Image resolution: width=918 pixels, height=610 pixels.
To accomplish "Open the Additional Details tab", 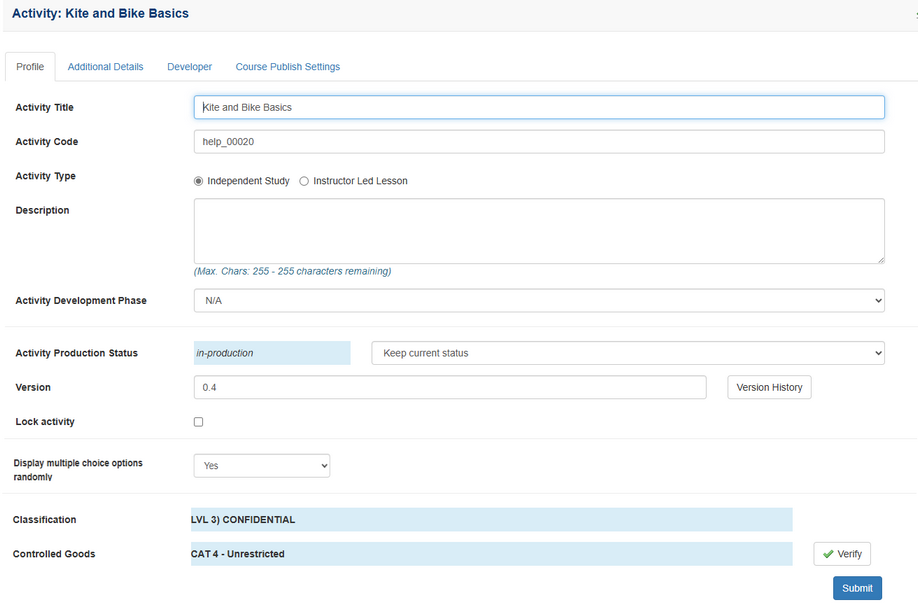I will [x=105, y=67].
